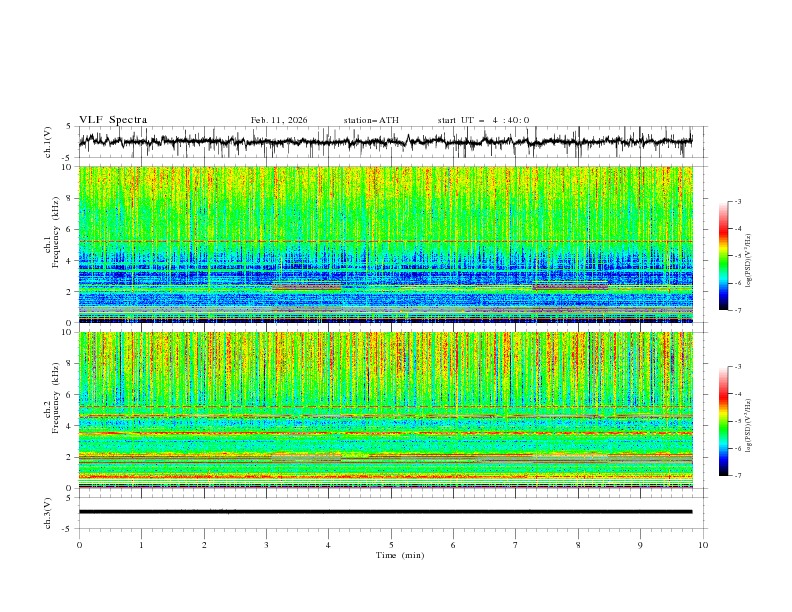Image resolution: width=792 pixels, height=612 pixels.
Task: Click the "ch.1(V)" waveform axis label
Action: (48, 142)
